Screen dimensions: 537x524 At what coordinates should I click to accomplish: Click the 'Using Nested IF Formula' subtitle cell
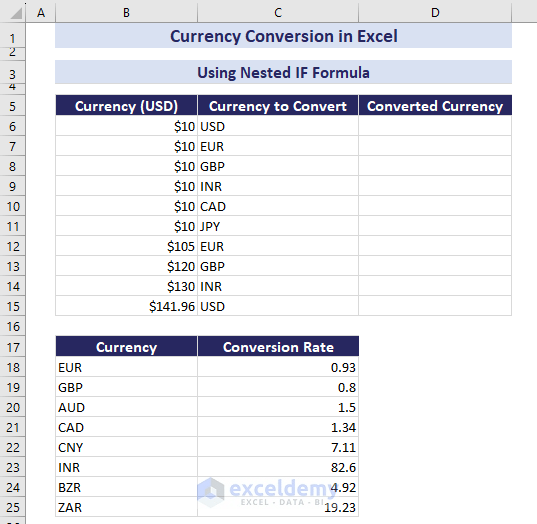pyautogui.click(x=284, y=72)
